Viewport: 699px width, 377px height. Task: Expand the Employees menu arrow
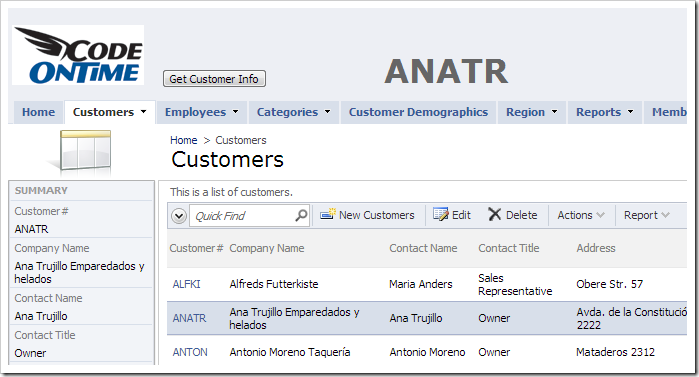(235, 112)
